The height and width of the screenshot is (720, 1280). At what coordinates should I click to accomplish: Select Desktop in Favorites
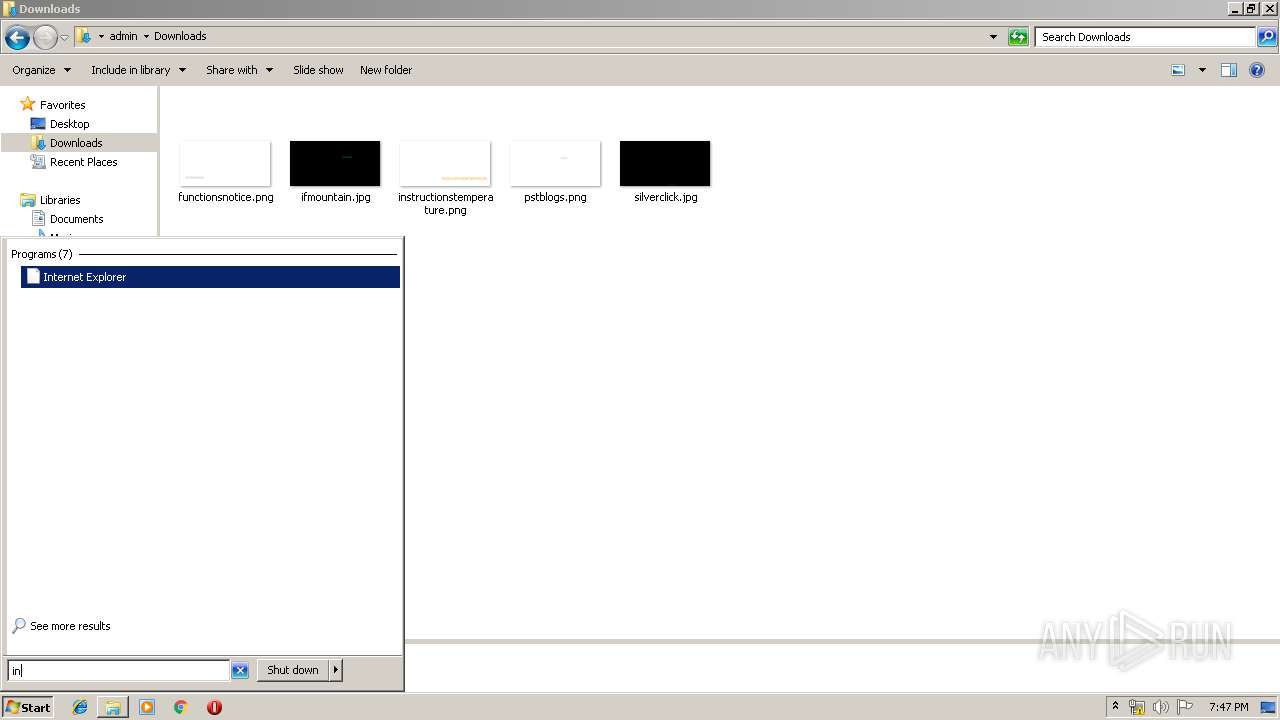click(69, 124)
